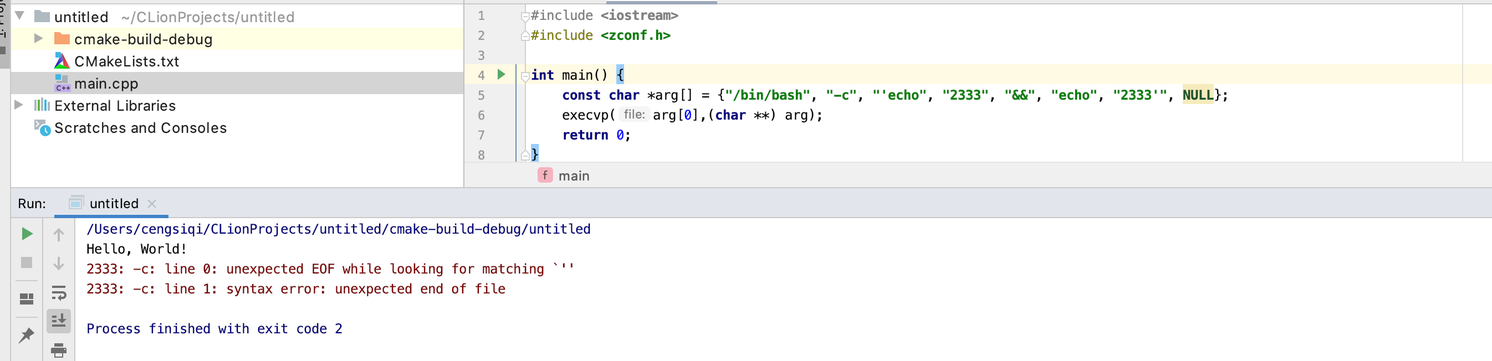
Task: Open the Restore Layout icon in the Run panel
Action: (27, 298)
